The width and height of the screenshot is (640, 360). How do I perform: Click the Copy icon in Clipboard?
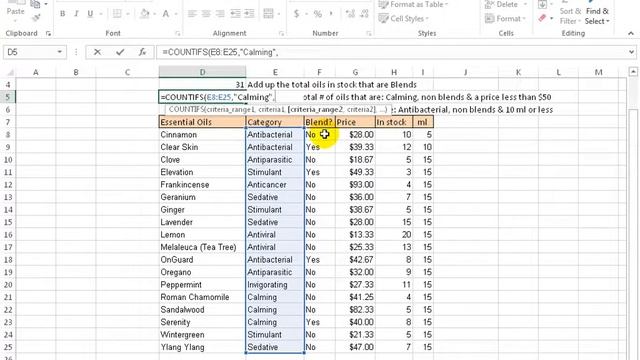click(36, 4)
